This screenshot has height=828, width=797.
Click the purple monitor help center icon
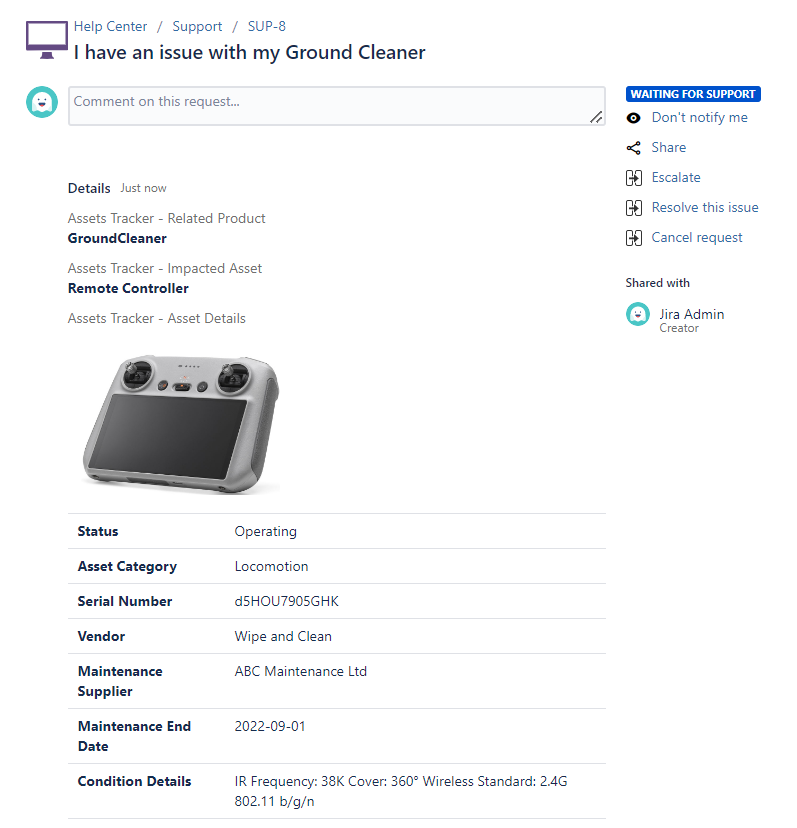[x=46, y=39]
